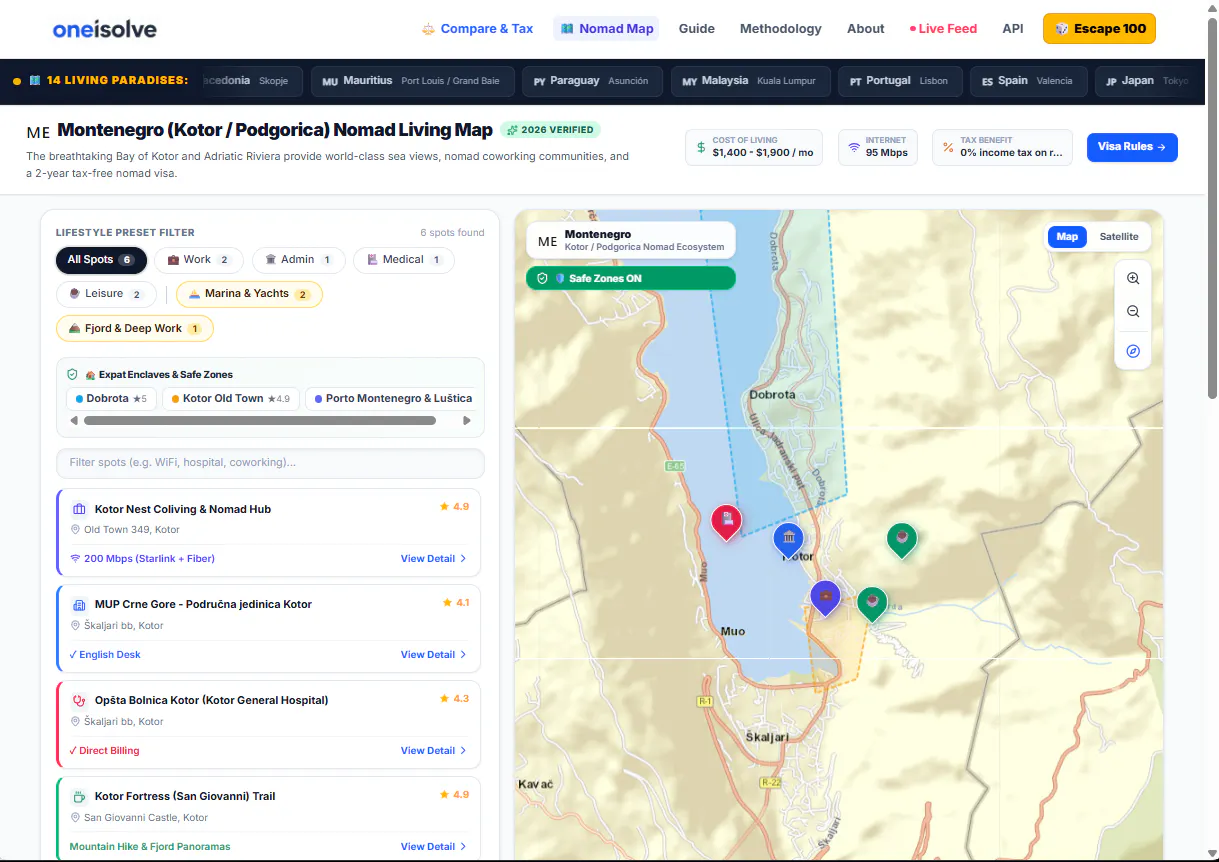This screenshot has width=1219, height=862.
Task: Click the Escape 100 button
Action: (x=1099, y=29)
